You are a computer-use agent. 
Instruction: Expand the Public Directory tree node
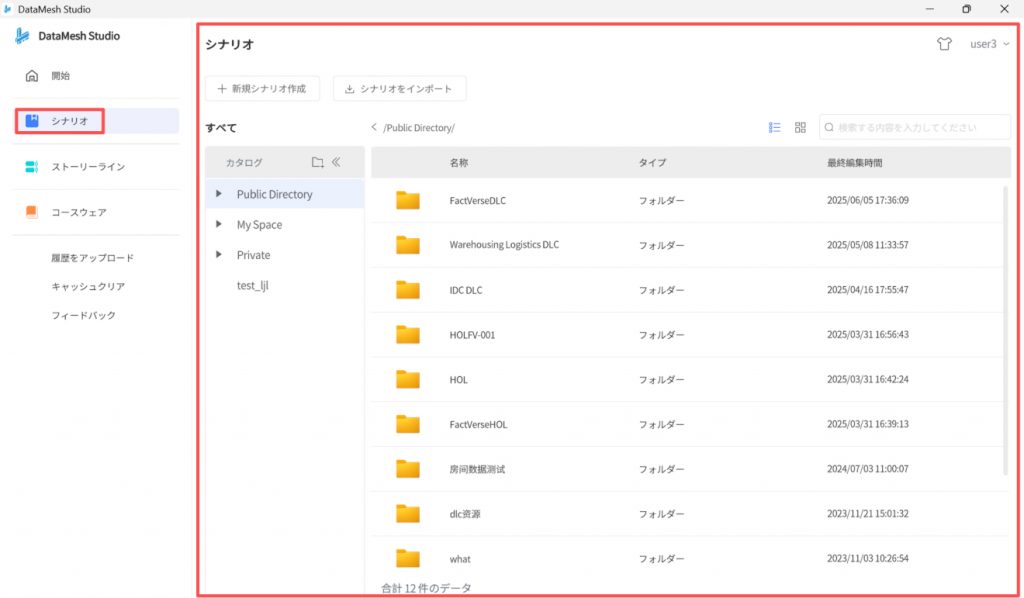coord(219,194)
